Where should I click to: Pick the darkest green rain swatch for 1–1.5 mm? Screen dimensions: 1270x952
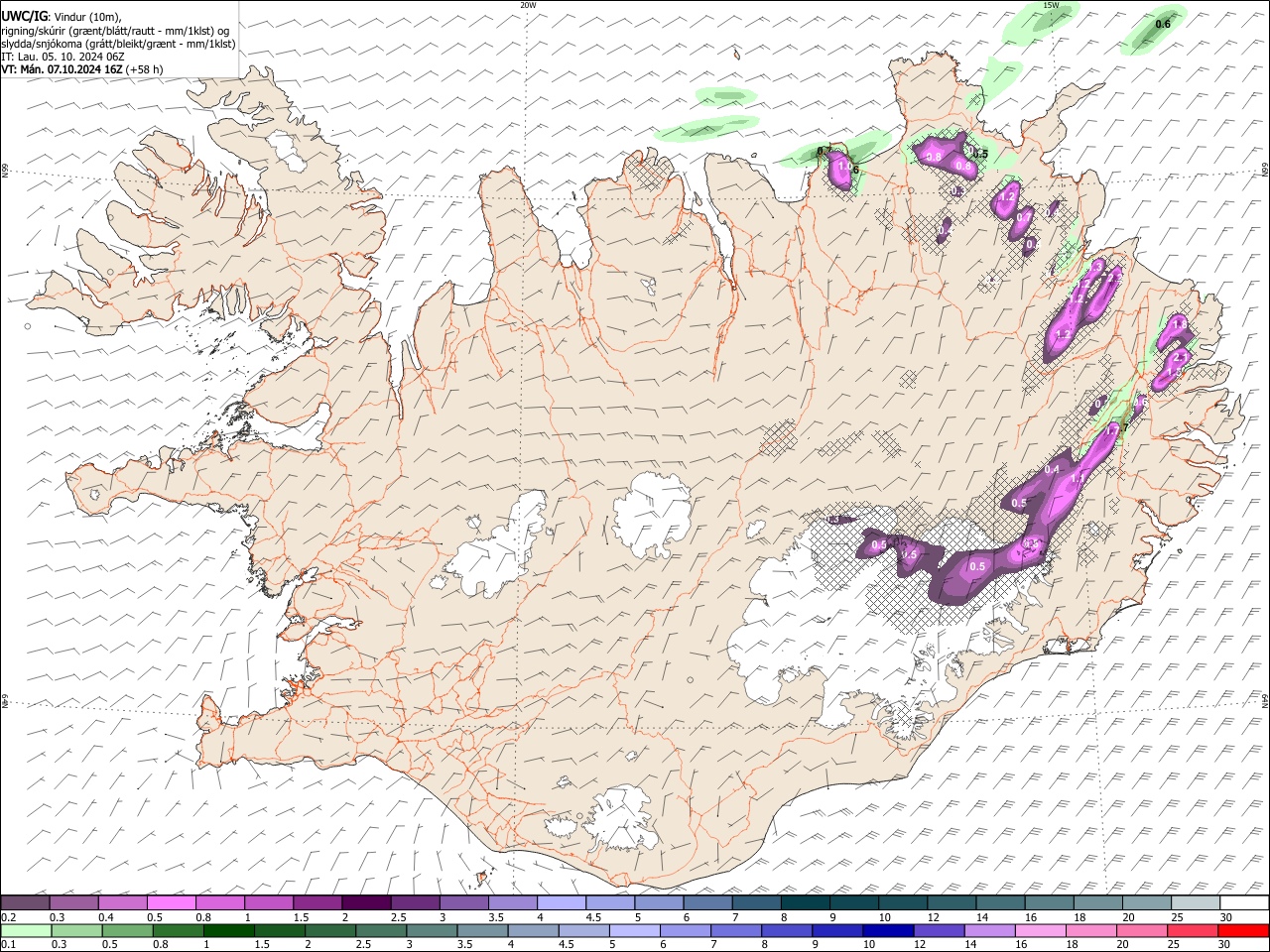[x=228, y=930]
